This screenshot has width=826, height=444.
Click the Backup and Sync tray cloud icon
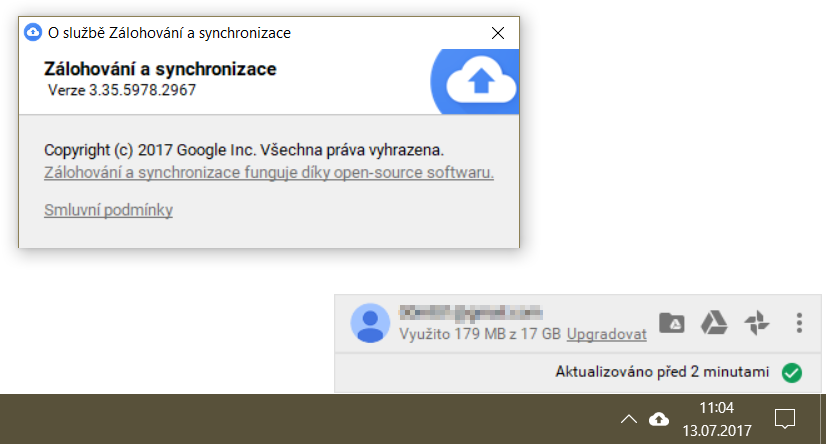pos(659,418)
